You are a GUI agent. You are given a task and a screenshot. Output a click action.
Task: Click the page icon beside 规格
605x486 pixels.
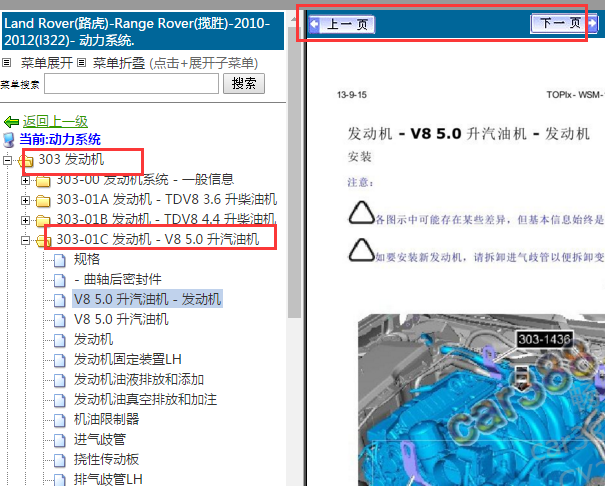[59, 260]
